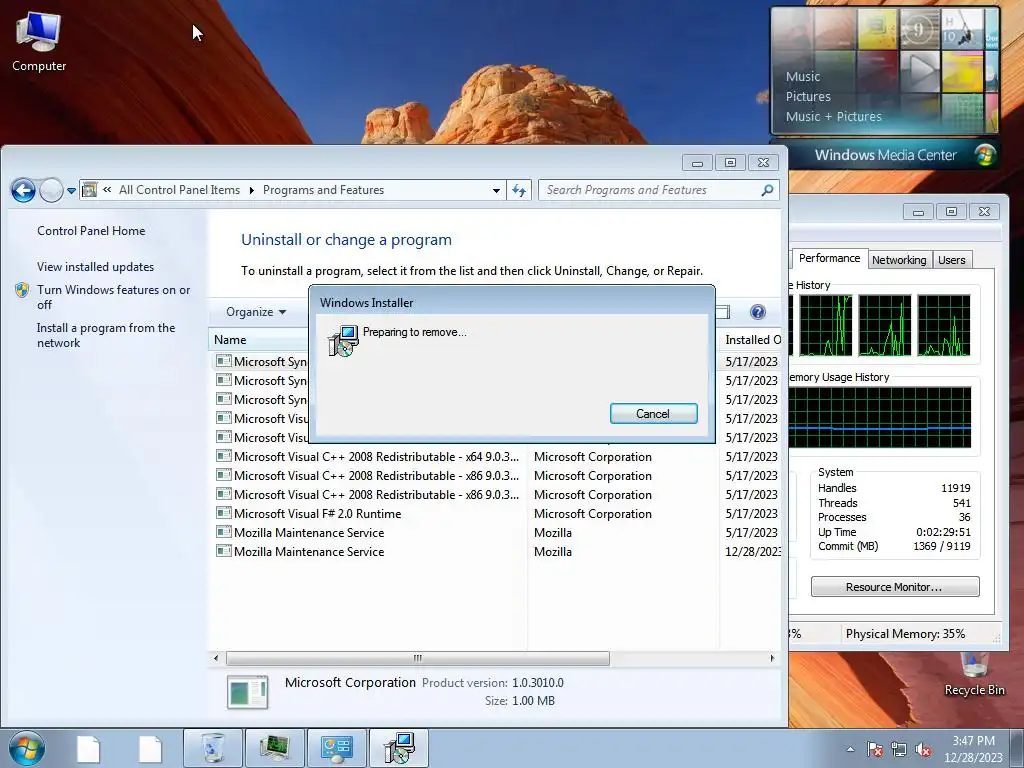Viewport: 1024px width, 768px height.
Task: Click the Physical Memory: 35% status entry
Action: [904, 633]
